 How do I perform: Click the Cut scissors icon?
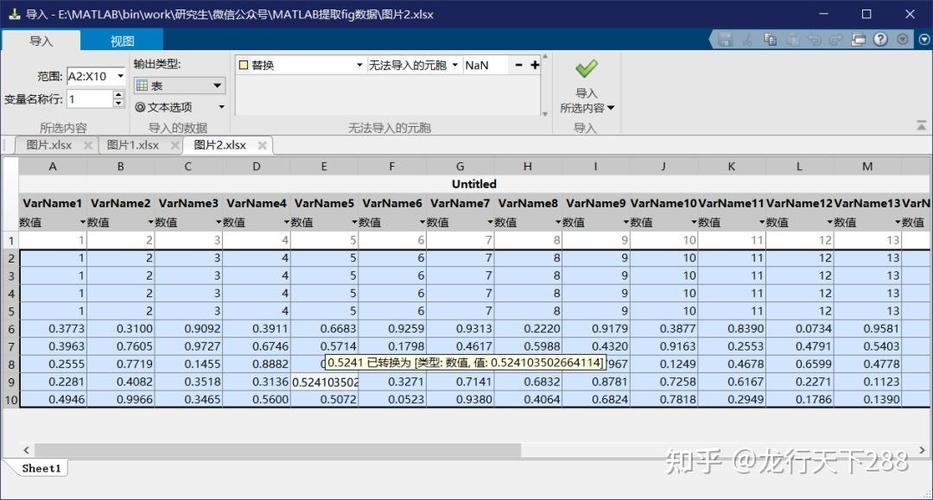tap(748, 40)
